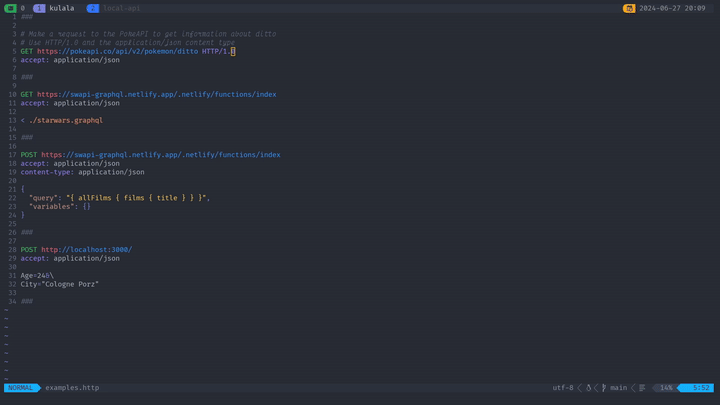Click the git branch icon before main

pyautogui.click(x=604, y=388)
